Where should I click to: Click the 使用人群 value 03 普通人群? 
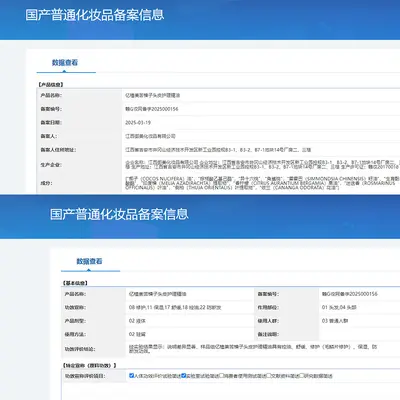click(x=335, y=321)
